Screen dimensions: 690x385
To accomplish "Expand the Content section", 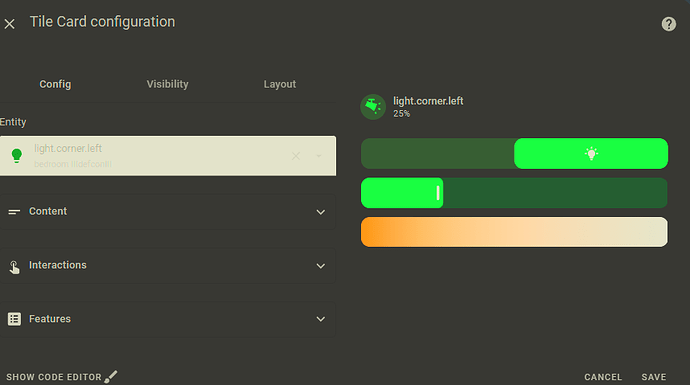I will point(168,212).
